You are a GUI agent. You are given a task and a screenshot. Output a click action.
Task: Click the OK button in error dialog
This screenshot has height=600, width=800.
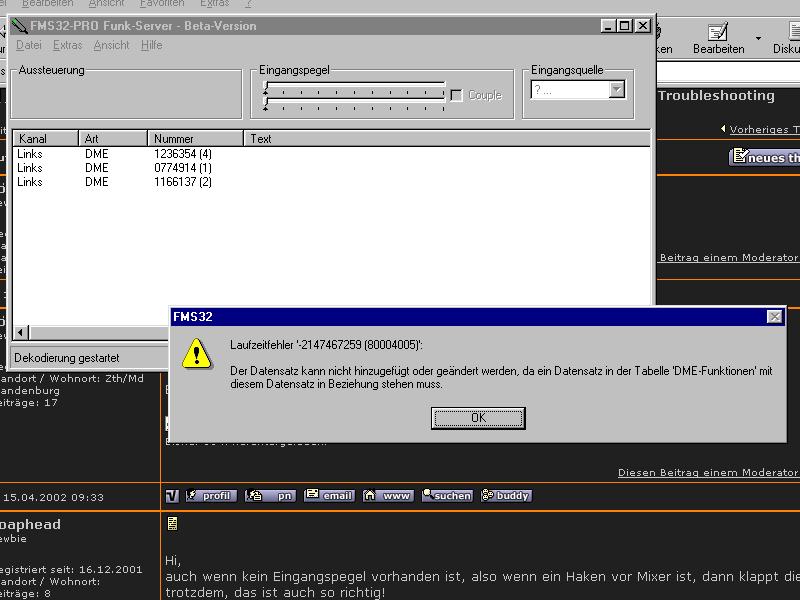[478, 418]
